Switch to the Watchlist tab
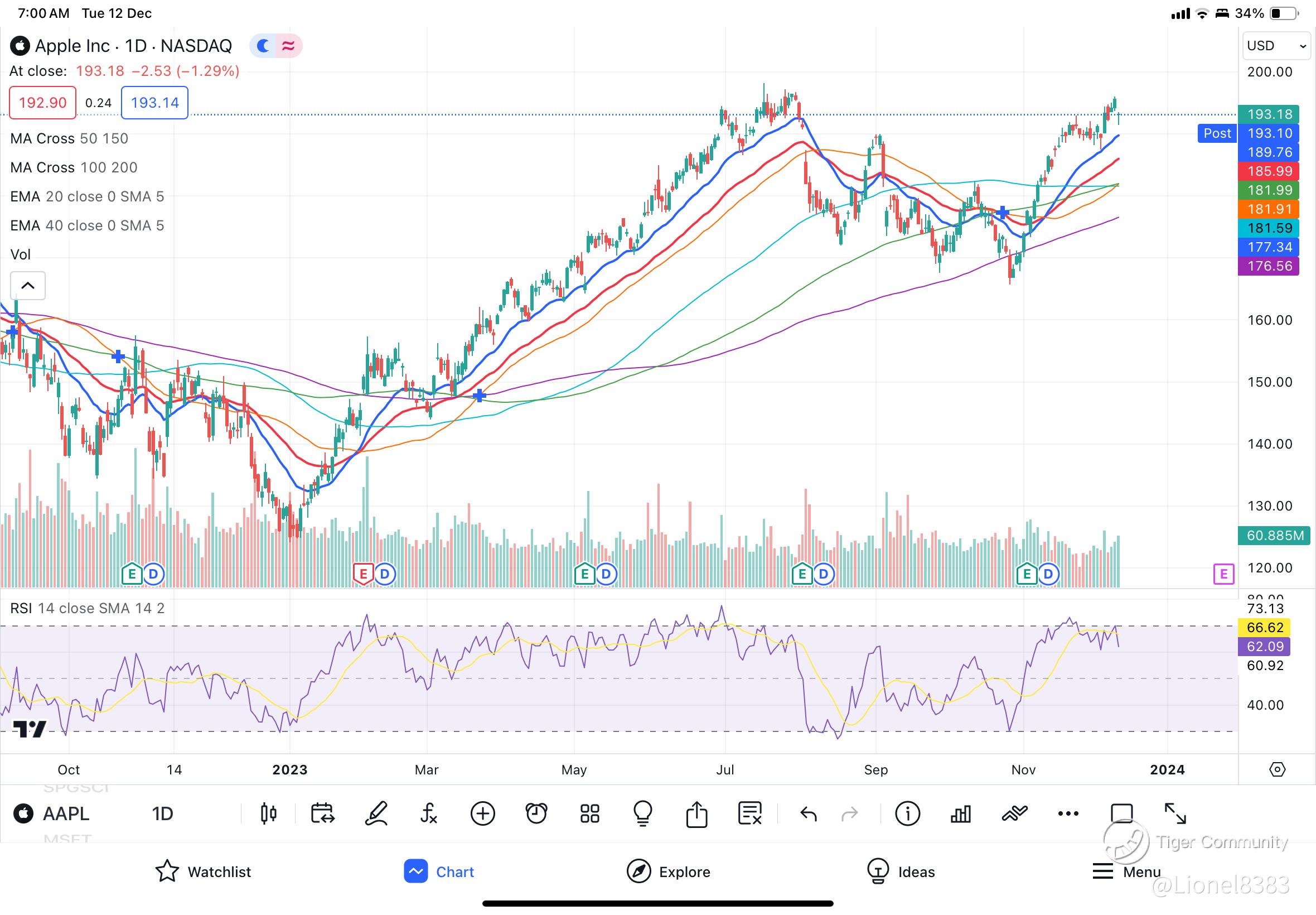The image size is (1316, 915). 204,872
